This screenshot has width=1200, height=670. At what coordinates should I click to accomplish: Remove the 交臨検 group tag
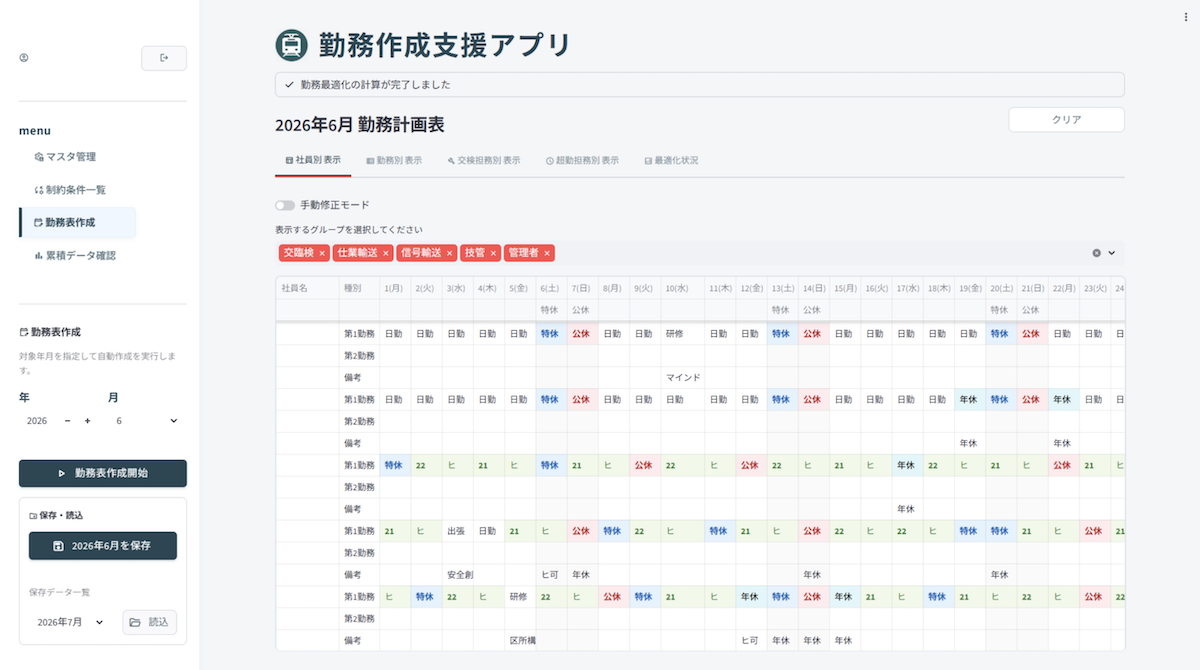(x=322, y=254)
